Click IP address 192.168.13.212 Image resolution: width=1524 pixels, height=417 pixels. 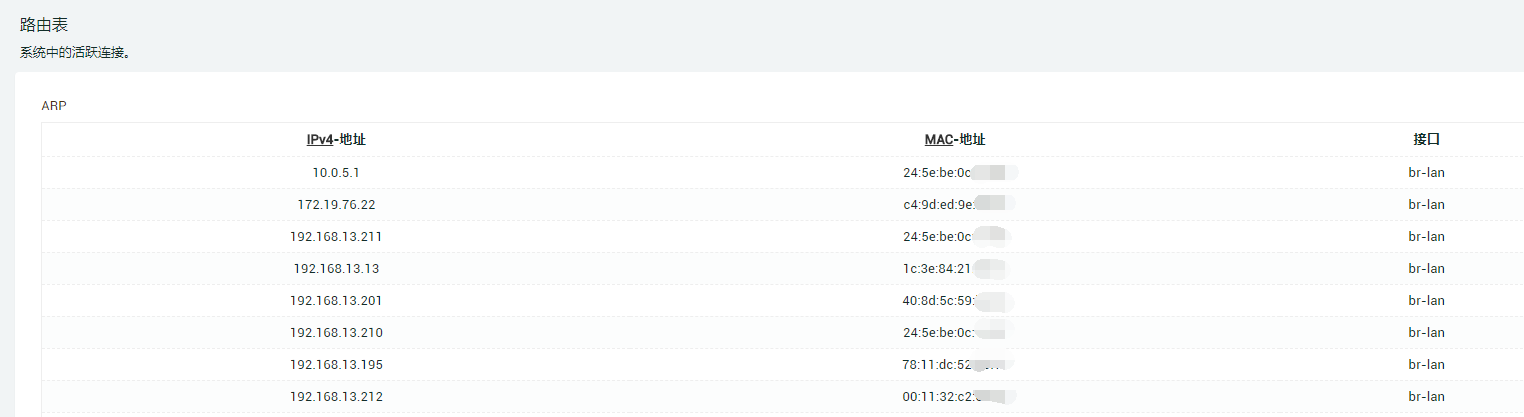coord(336,396)
